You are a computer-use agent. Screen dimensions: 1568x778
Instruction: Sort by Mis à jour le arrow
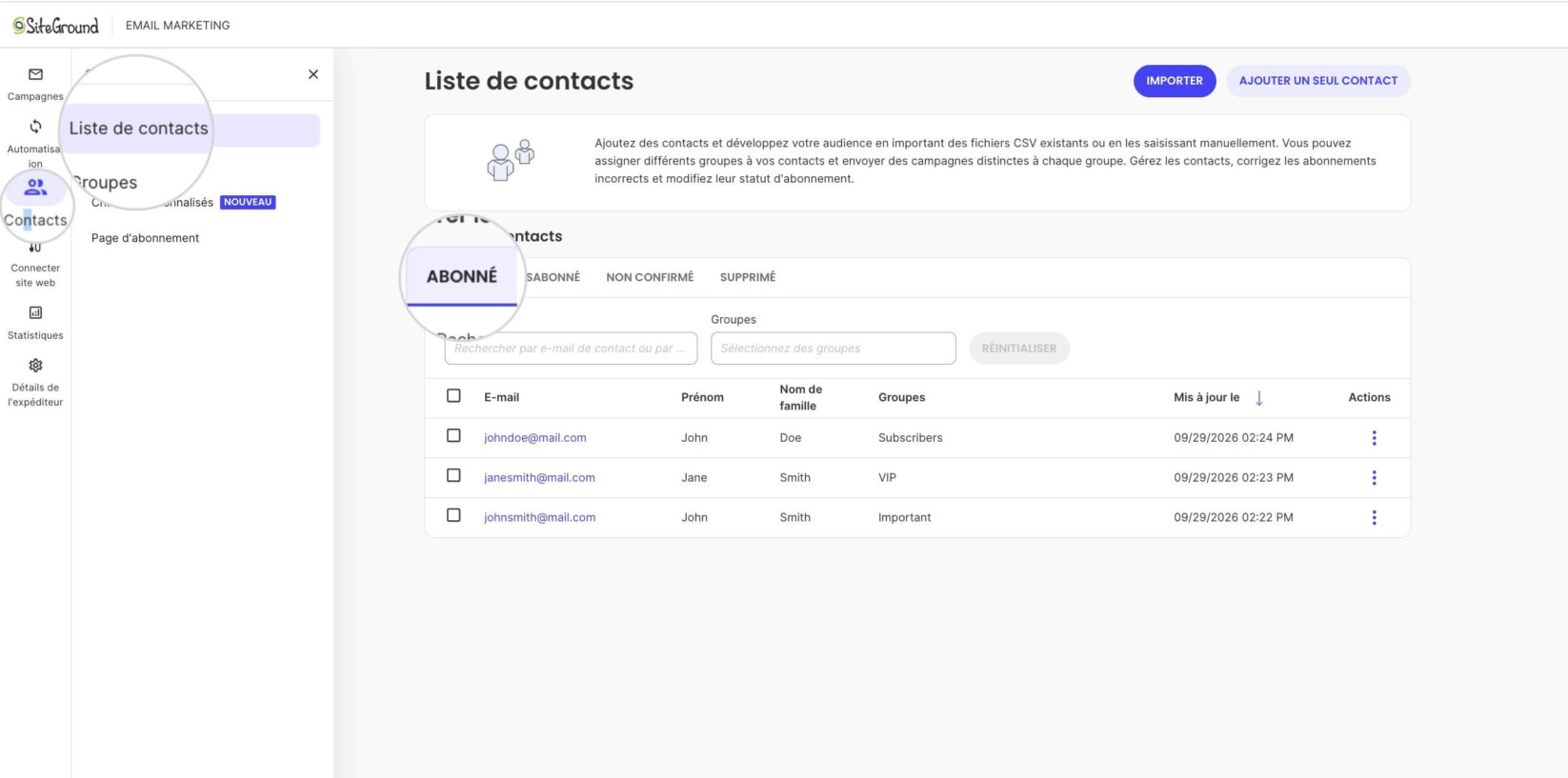pos(1259,398)
